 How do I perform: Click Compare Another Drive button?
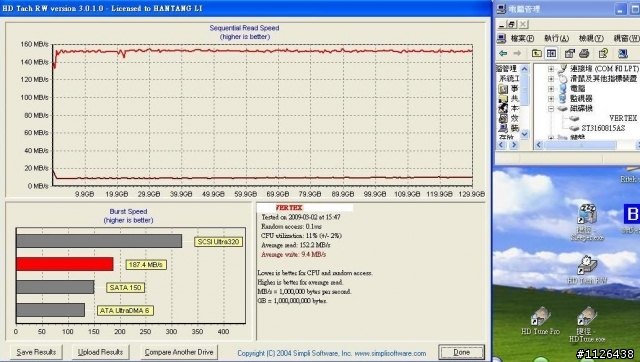point(179,352)
